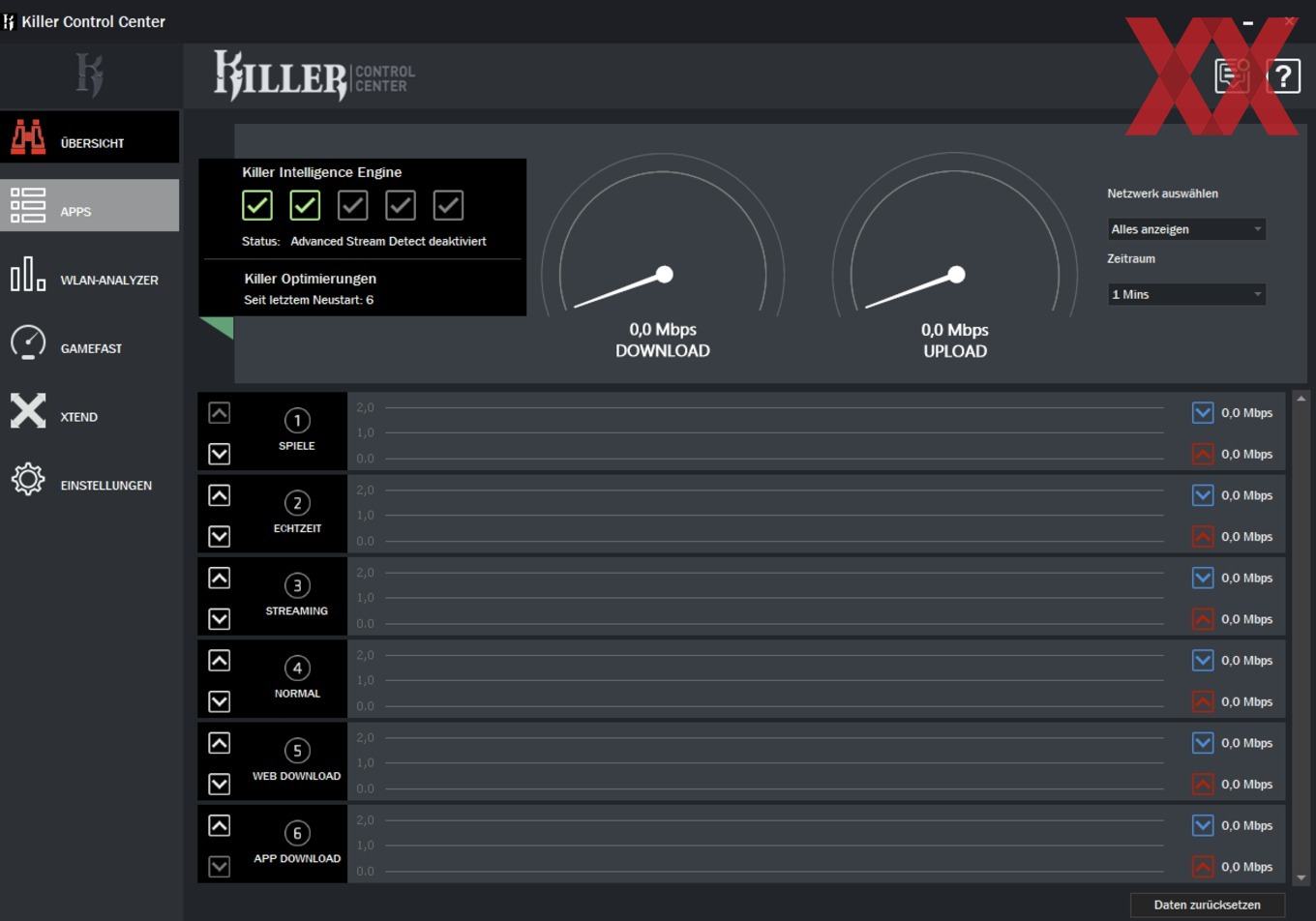Viewport: 1316px width, 921px height.
Task: Switch to the WLAN-Analyzer tab
Action: click(90, 274)
